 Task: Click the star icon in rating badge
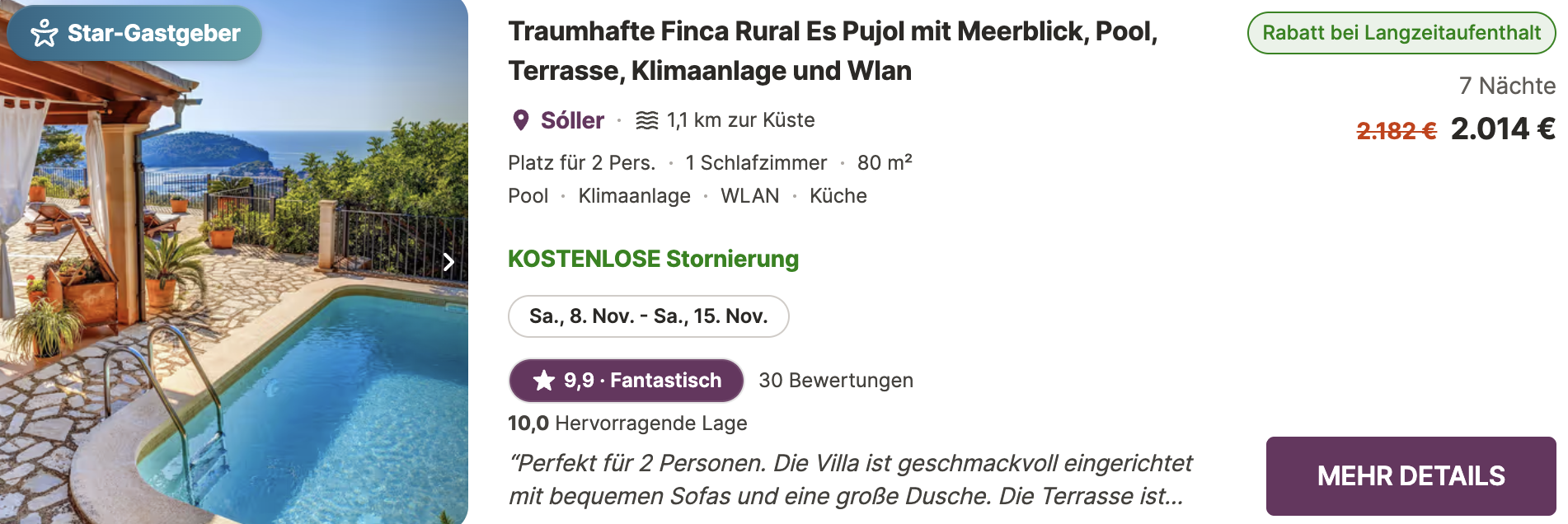pos(544,381)
